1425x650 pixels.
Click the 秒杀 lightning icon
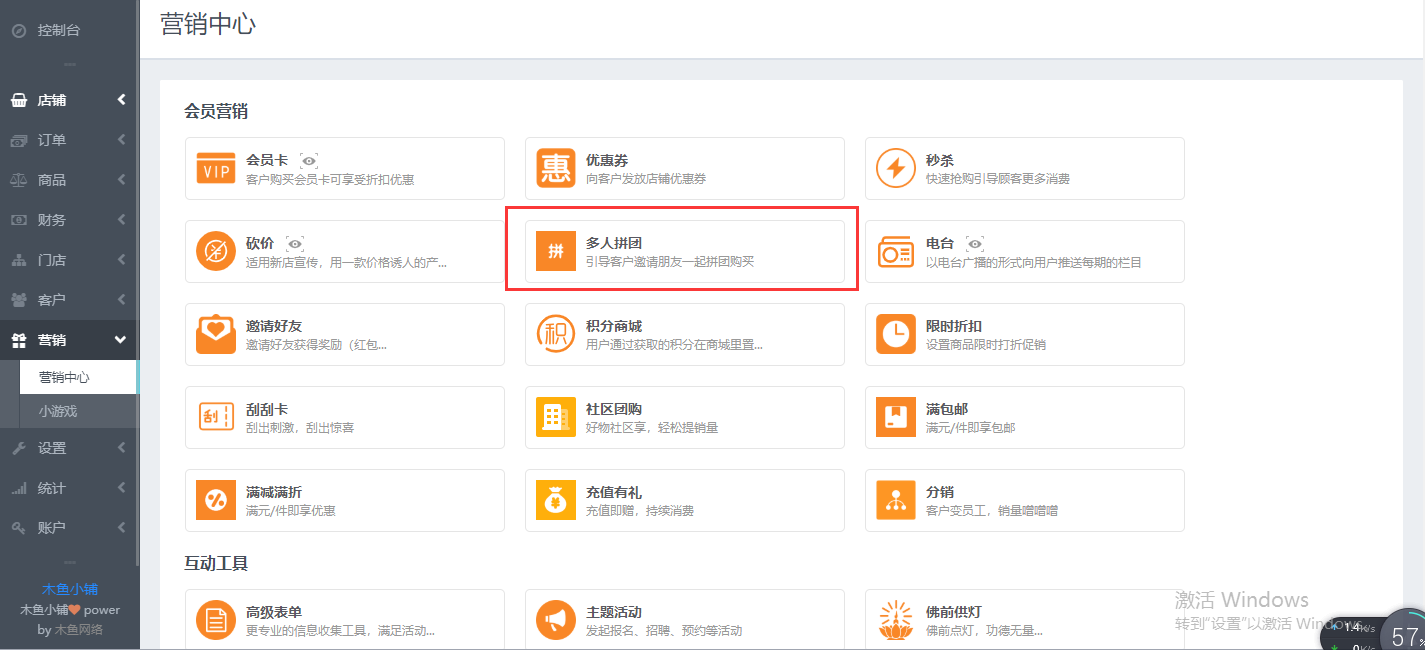point(896,166)
